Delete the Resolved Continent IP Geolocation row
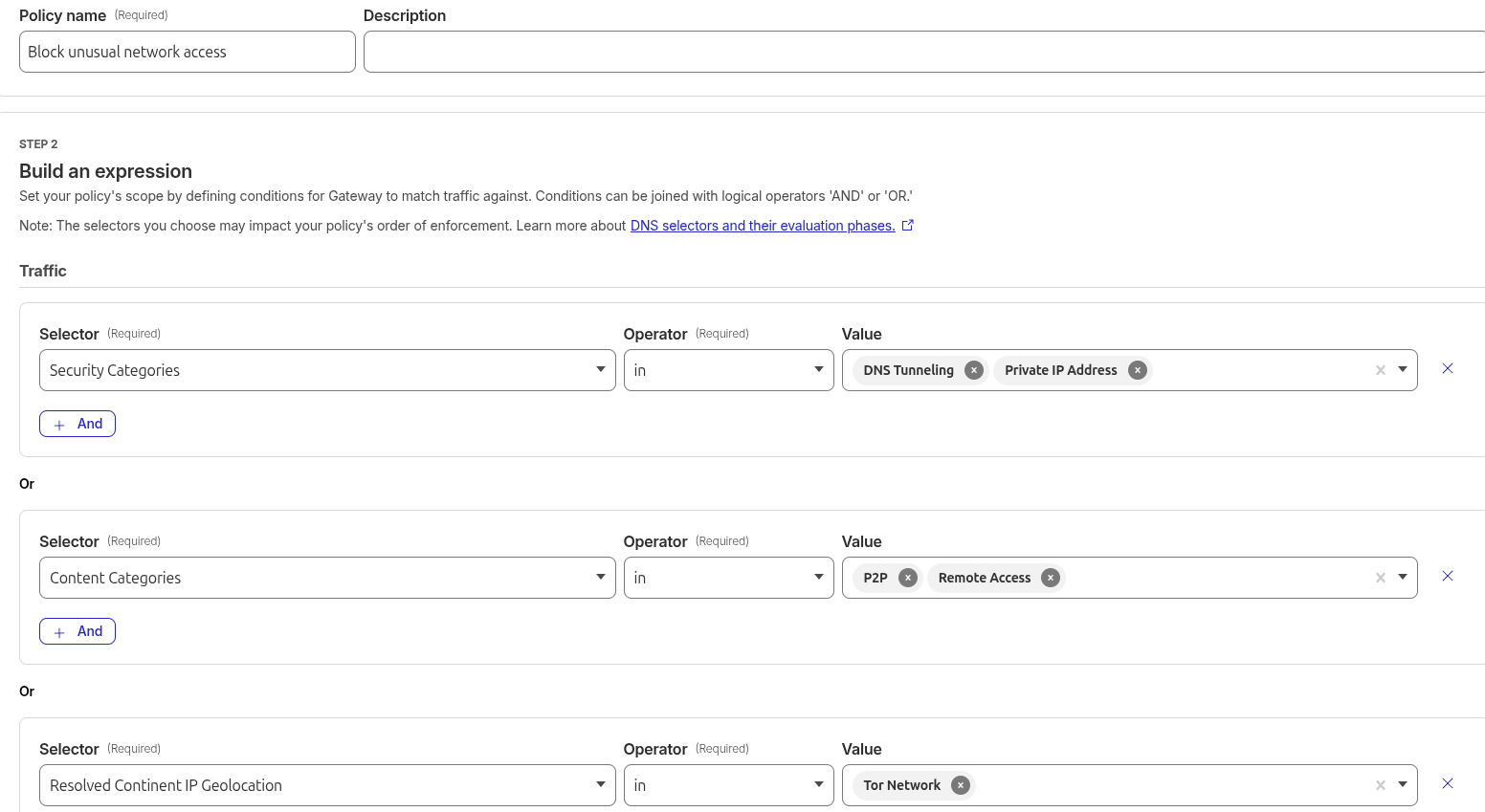Viewport: 1485px width, 812px height. pos(1448,783)
